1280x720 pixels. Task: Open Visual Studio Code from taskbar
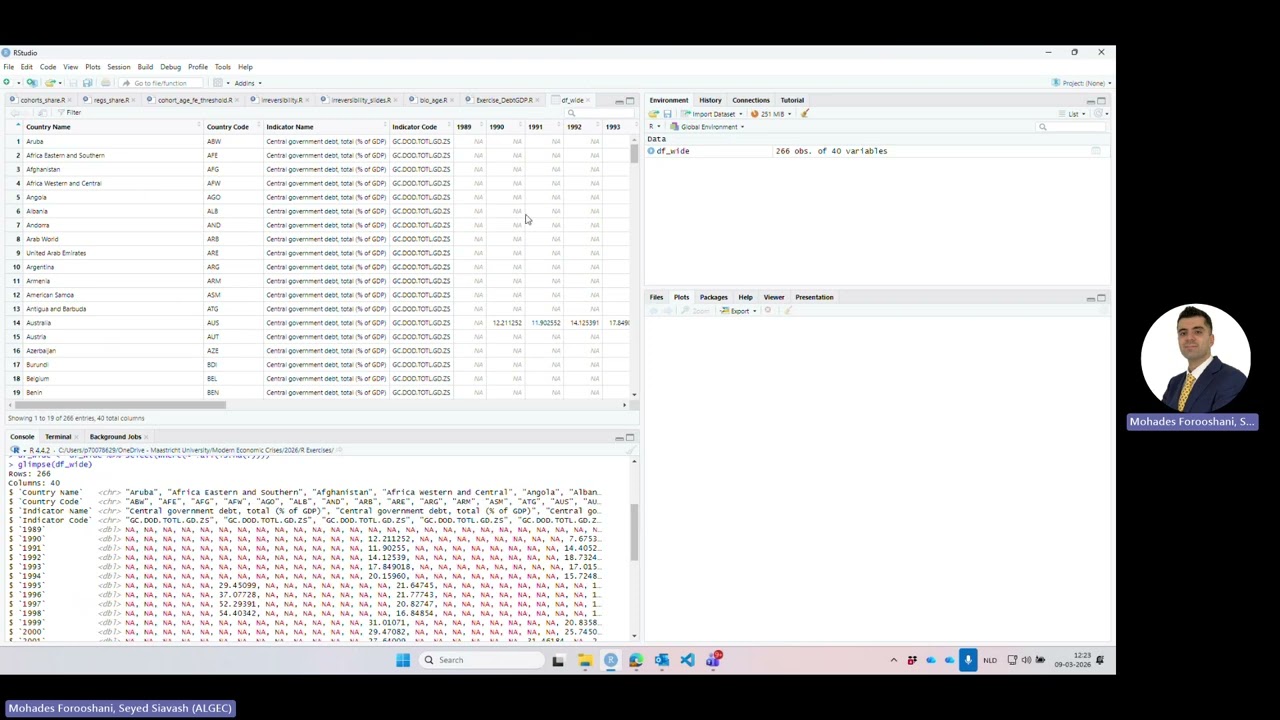point(687,660)
